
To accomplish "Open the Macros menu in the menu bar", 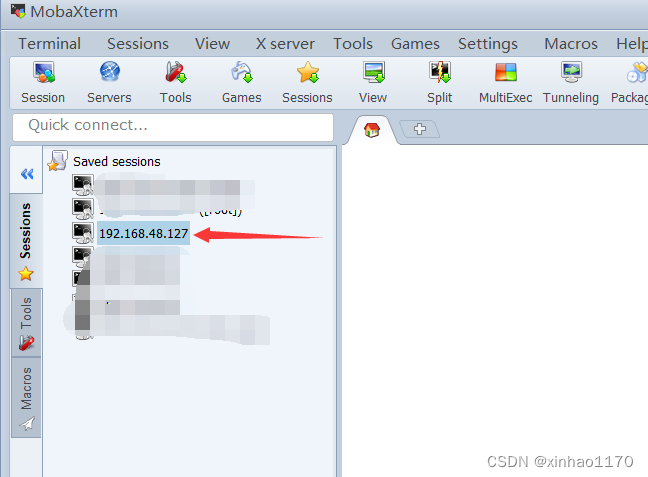I will pos(571,44).
